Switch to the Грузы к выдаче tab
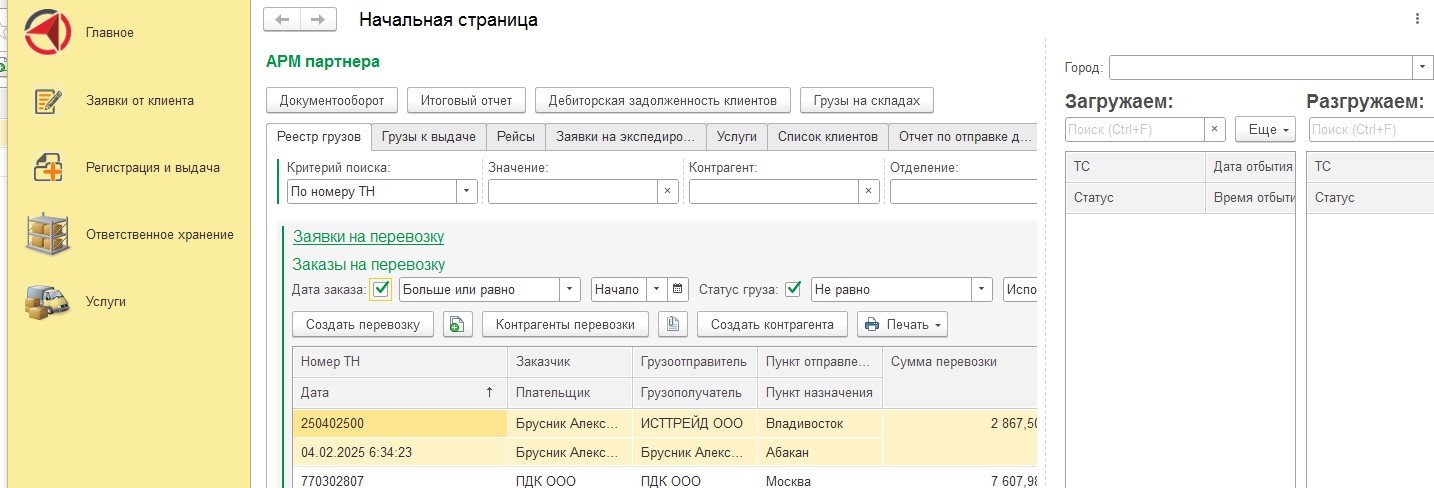This screenshot has width=1434, height=488. pyautogui.click(x=429, y=137)
